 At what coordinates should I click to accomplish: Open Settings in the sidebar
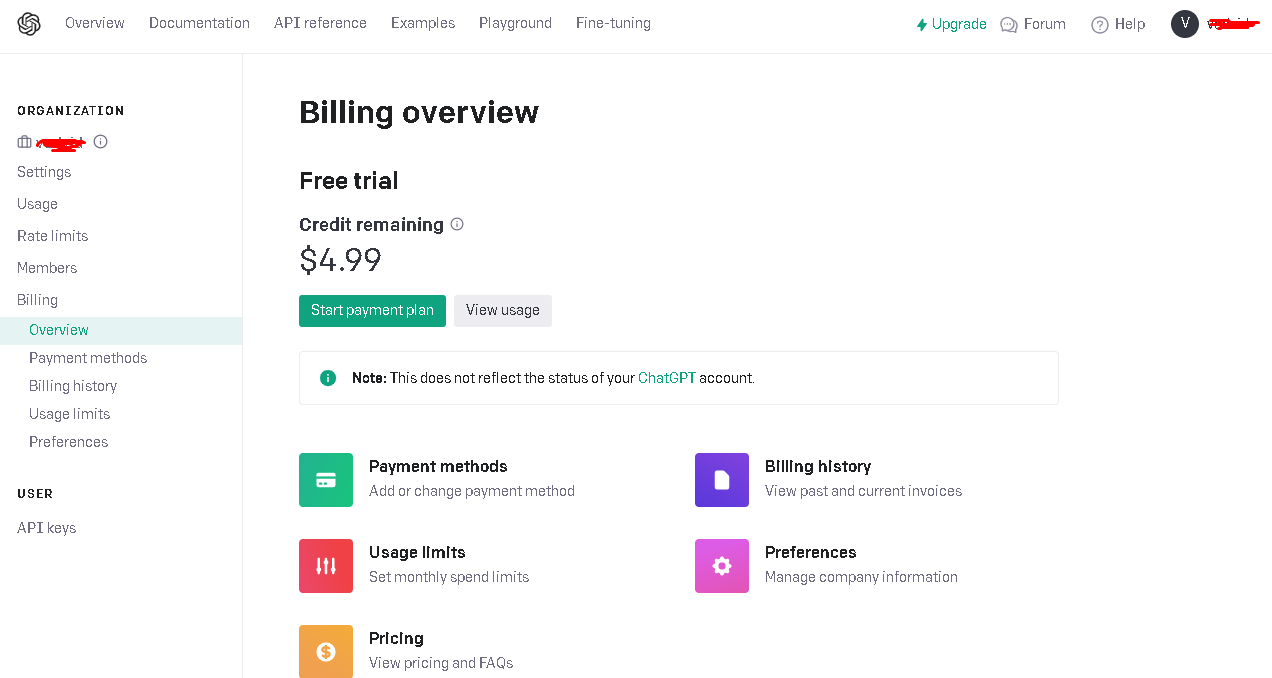[x=44, y=172]
